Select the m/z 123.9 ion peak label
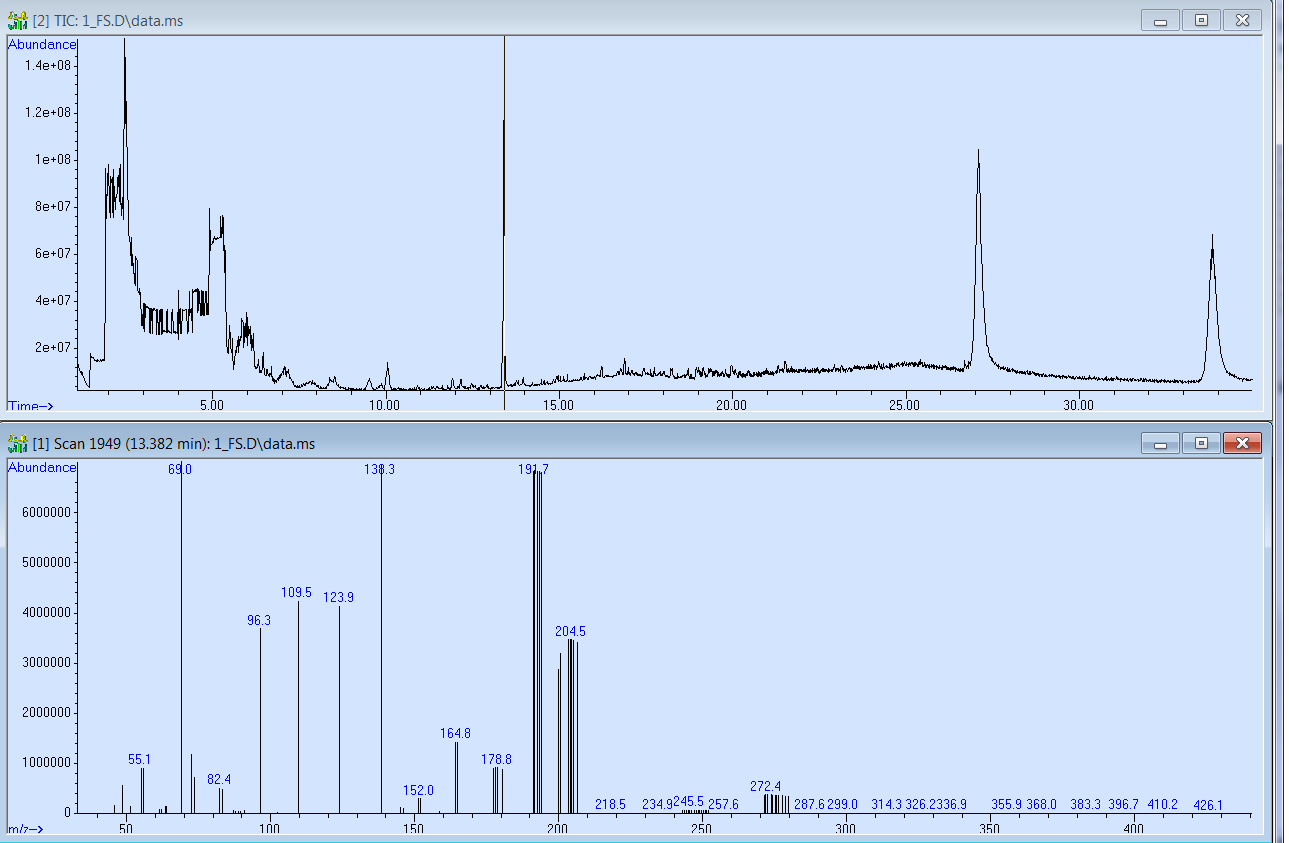Screen dimensions: 1289x843 [338, 598]
